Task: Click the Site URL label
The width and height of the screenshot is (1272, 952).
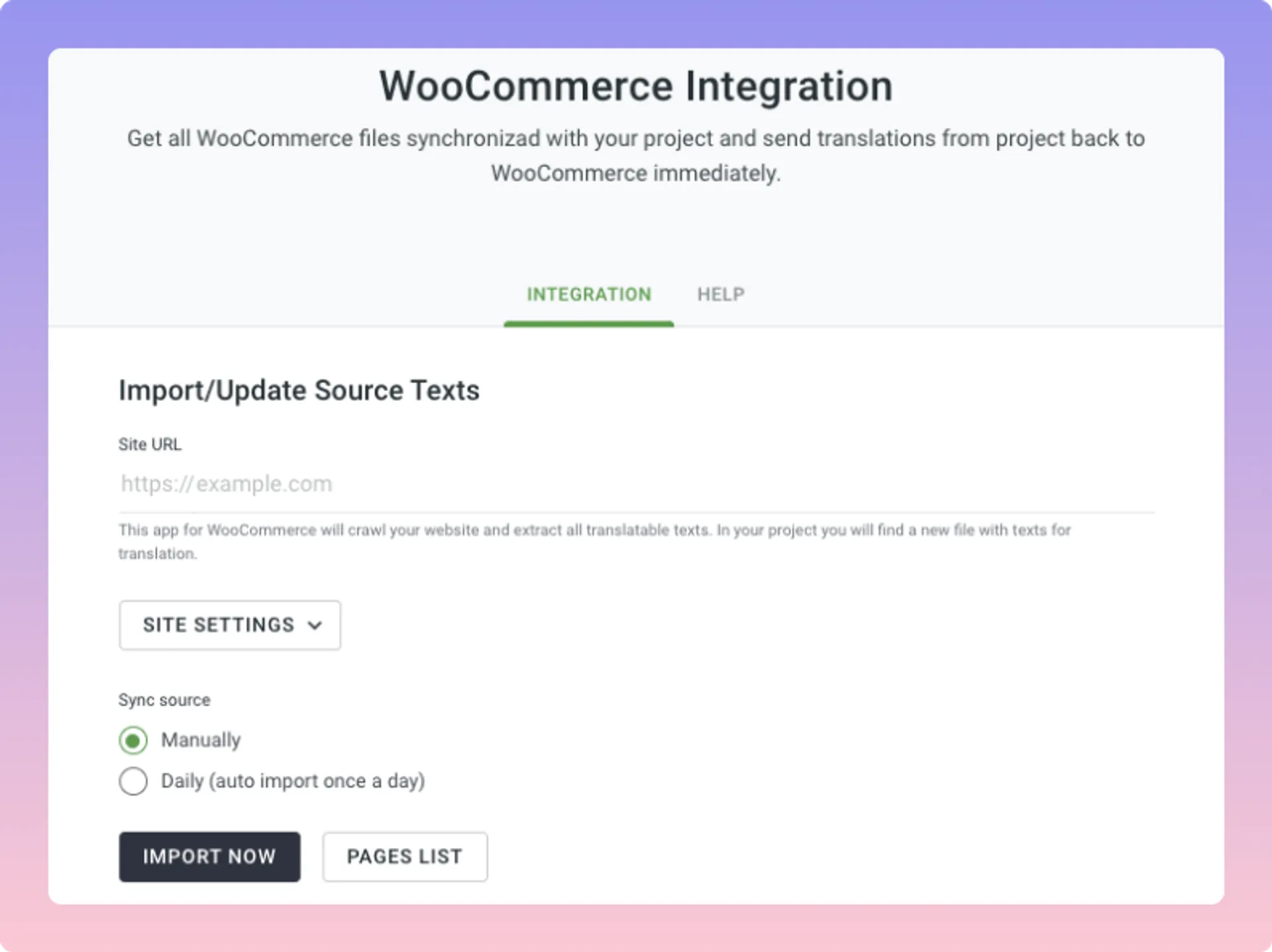Action: click(150, 445)
